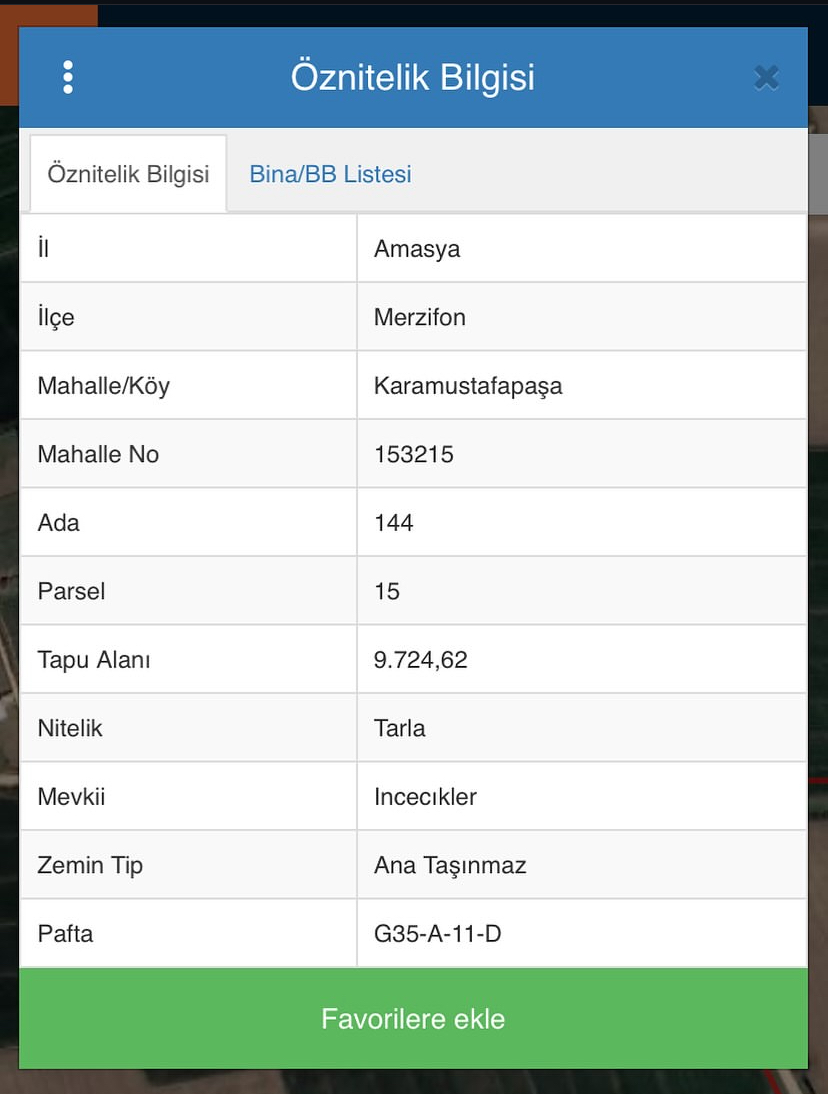Close the Öznitelik Bilgisi dialog
Screen dimensions: 828x1094
(x=766, y=77)
